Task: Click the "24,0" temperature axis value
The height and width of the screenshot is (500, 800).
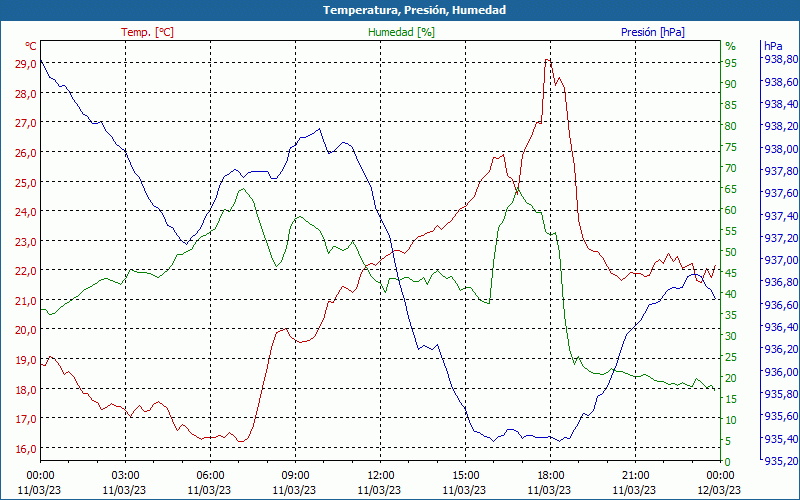Action: (x=28, y=212)
